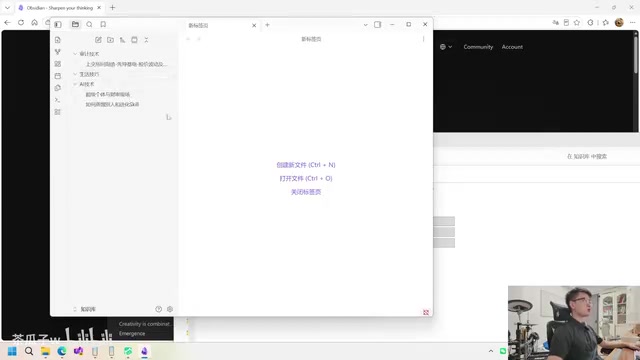
Task: Open the vault switcher 知识库
Action: click(x=85, y=309)
